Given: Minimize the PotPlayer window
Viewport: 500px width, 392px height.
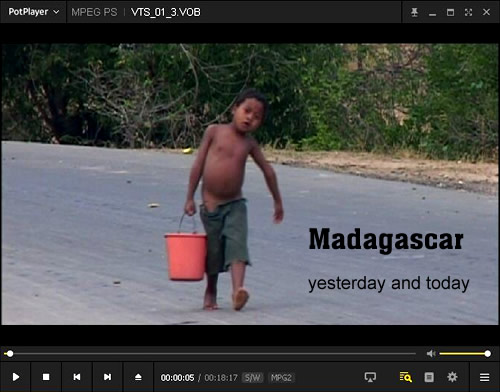Looking at the screenshot, I should 432,13.
